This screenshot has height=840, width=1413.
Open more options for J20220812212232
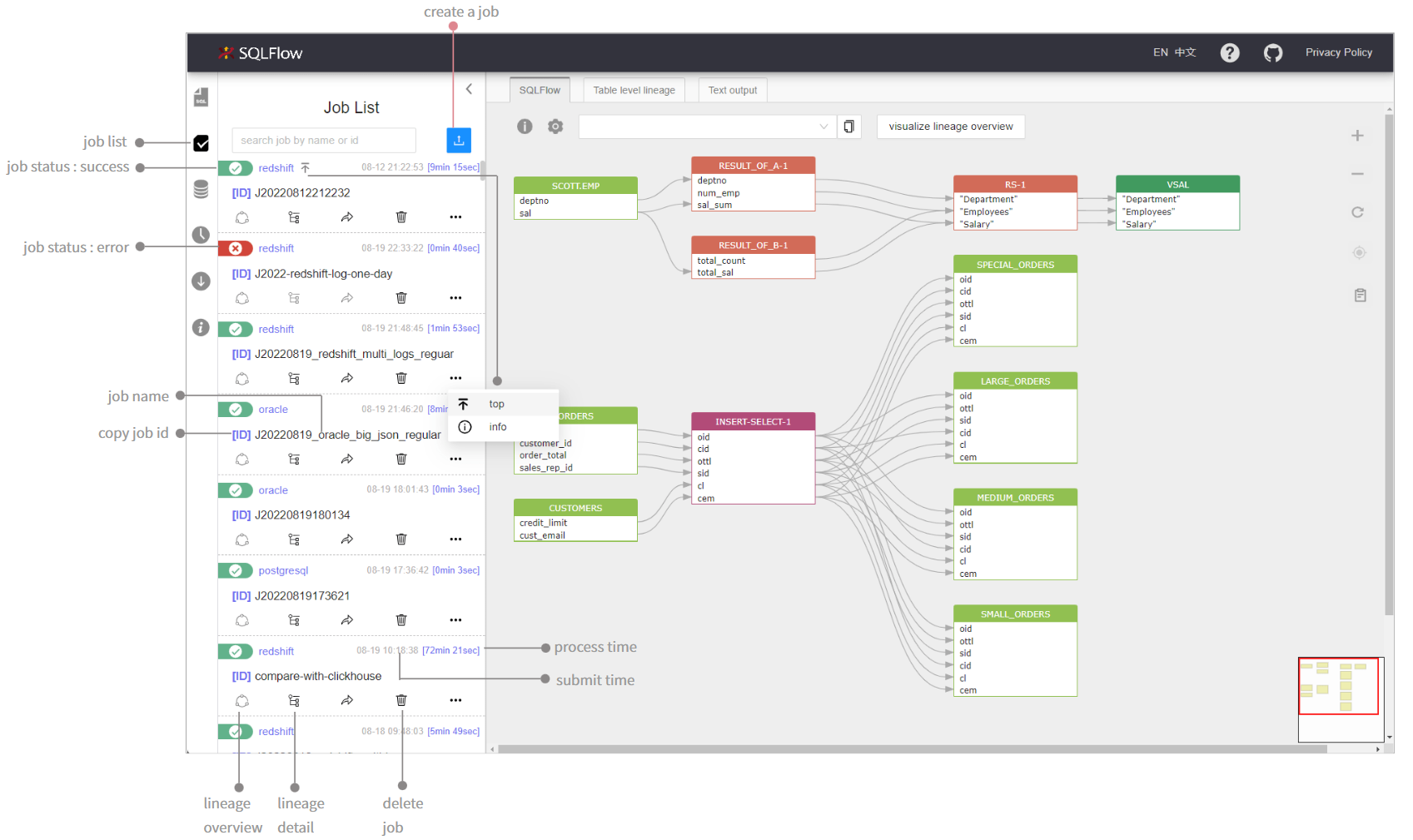[455, 217]
